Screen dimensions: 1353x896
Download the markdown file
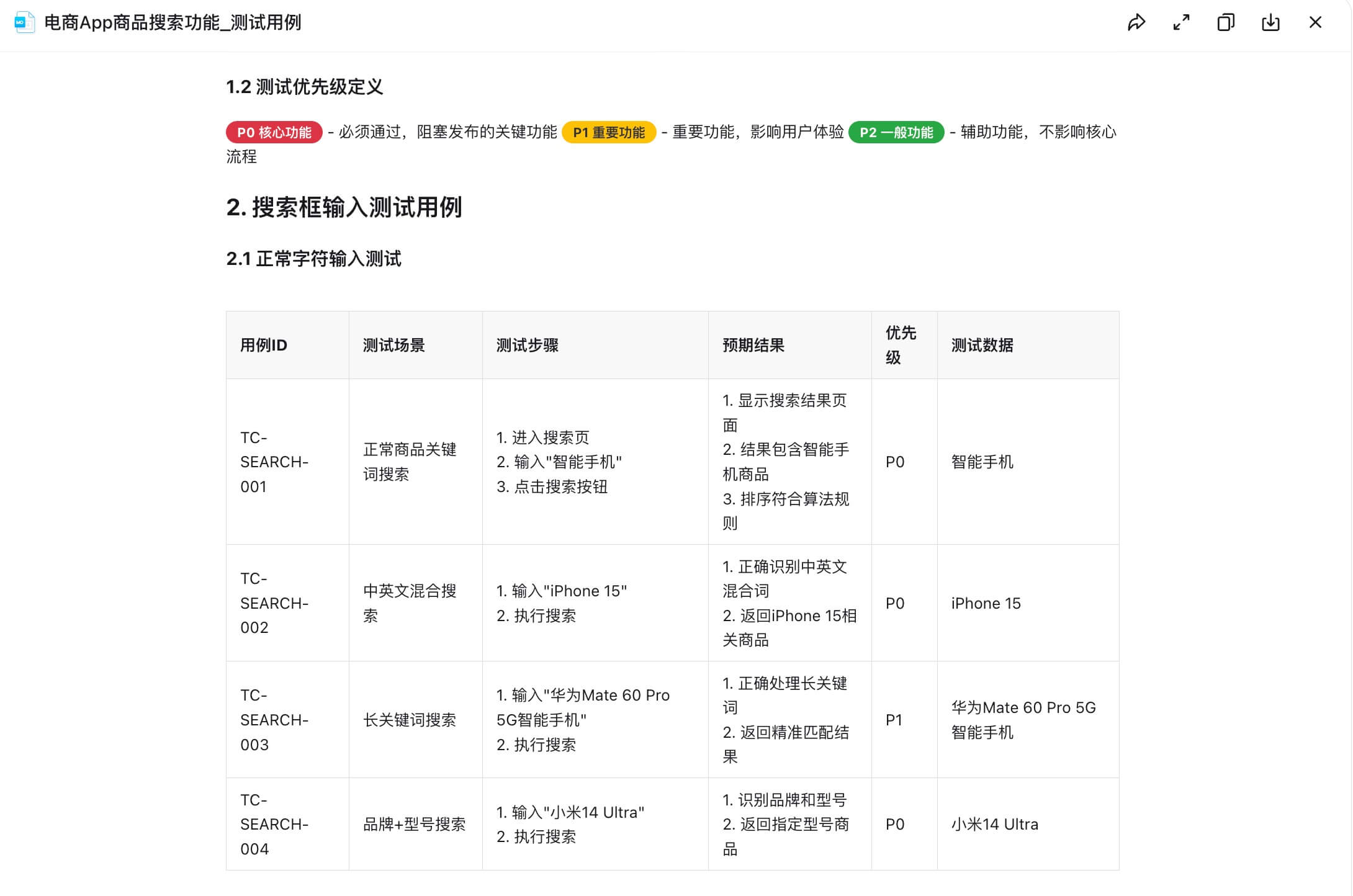click(x=1270, y=22)
